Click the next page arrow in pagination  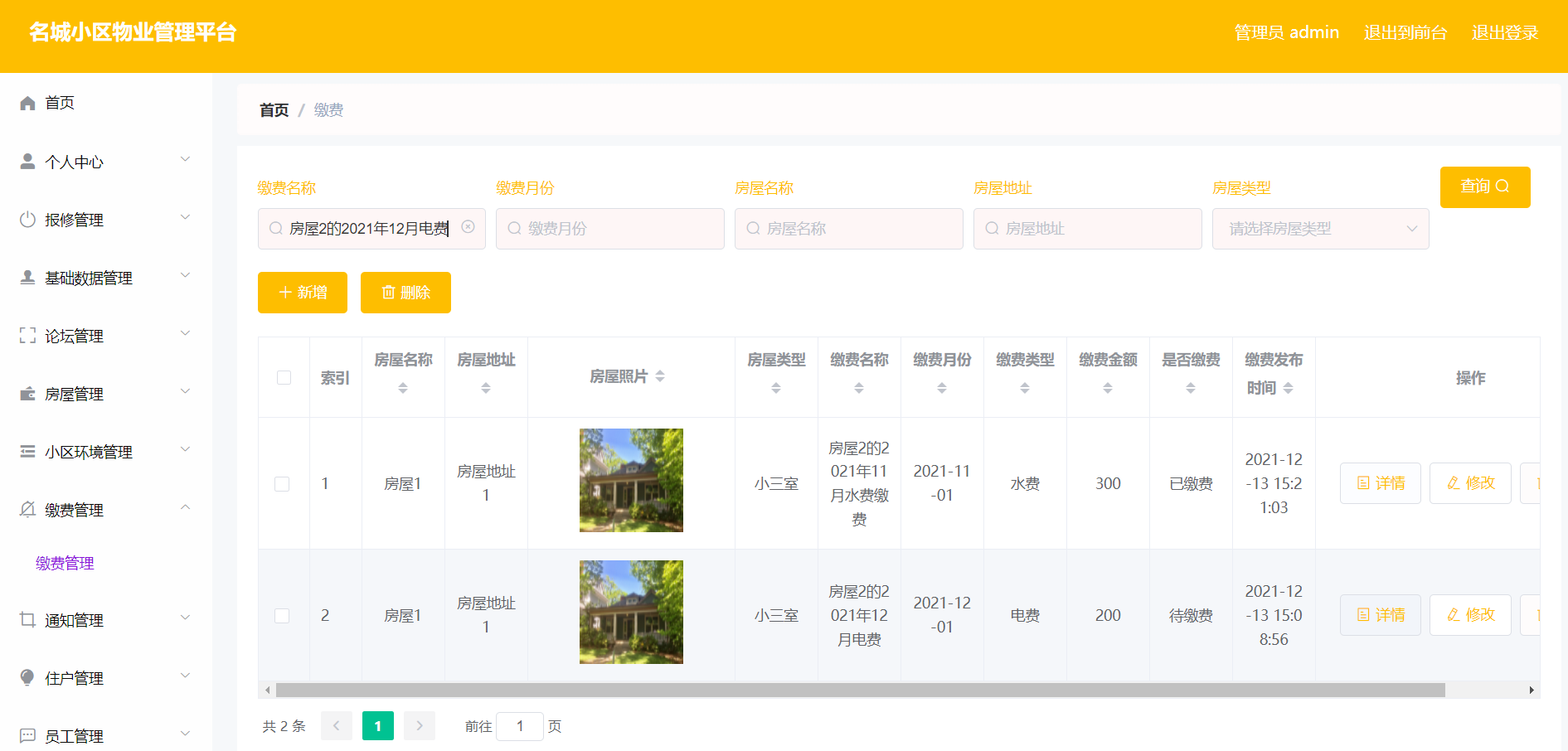click(x=420, y=726)
